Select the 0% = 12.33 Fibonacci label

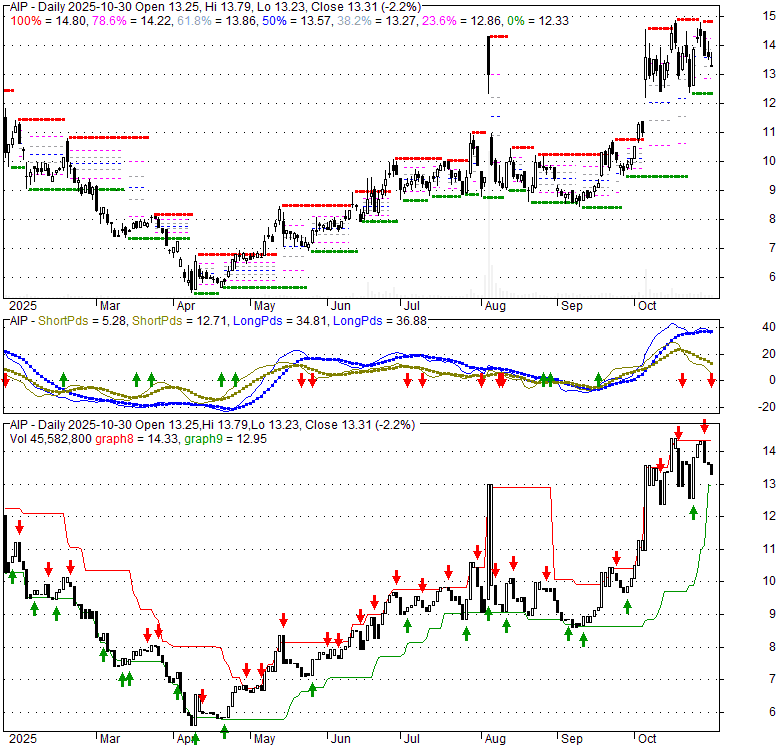[x=538, y=21]
